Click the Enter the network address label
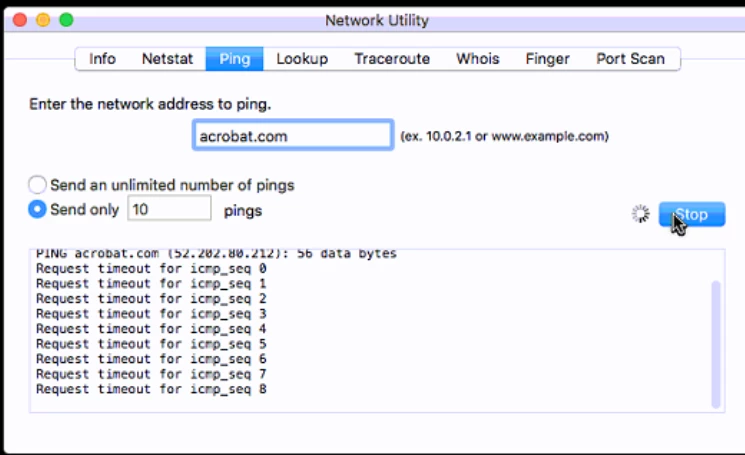This screenshot has width=745, height=455. tap(150, 104)
